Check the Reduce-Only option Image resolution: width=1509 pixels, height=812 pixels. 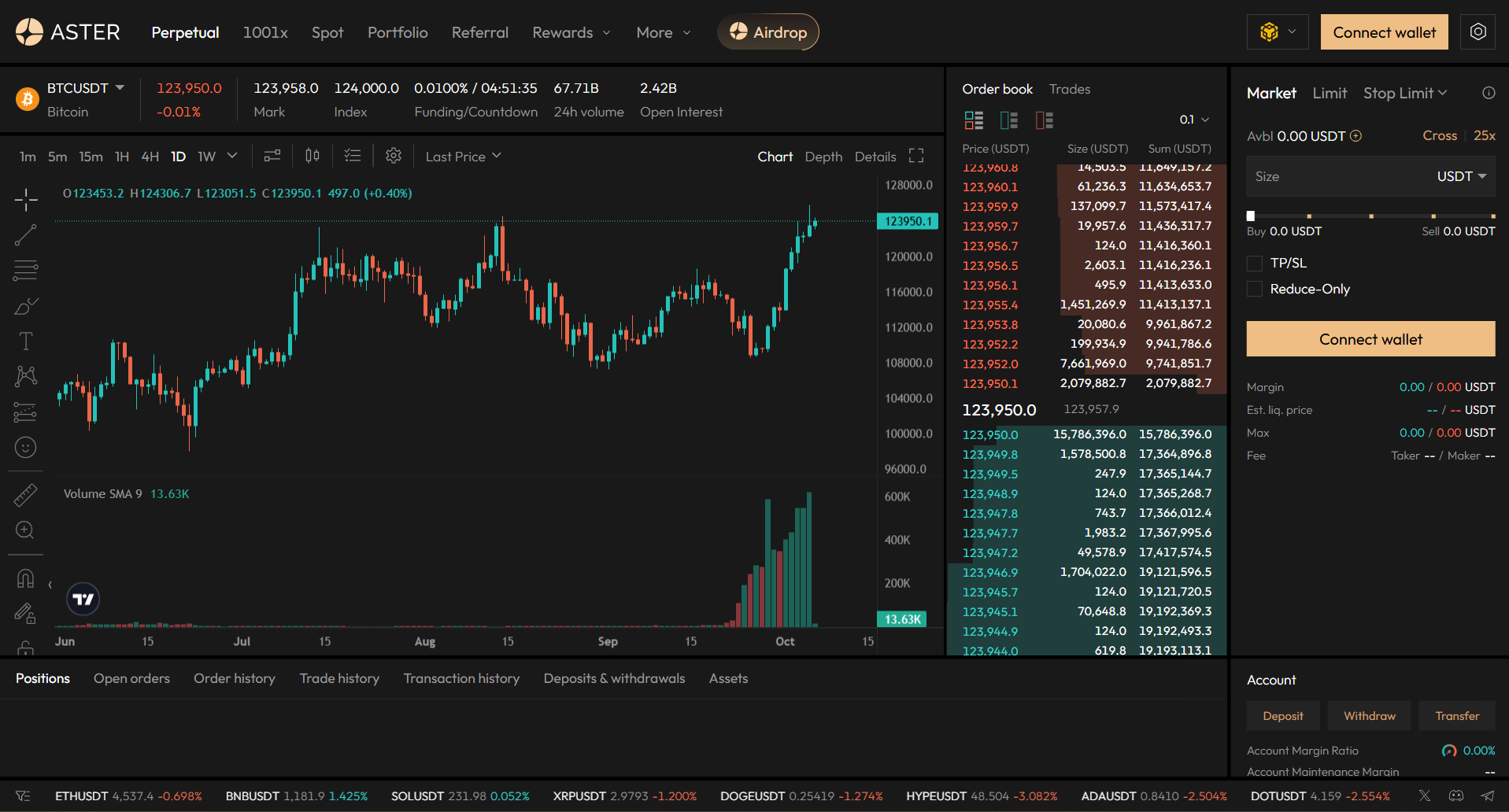pos(1255,290)
